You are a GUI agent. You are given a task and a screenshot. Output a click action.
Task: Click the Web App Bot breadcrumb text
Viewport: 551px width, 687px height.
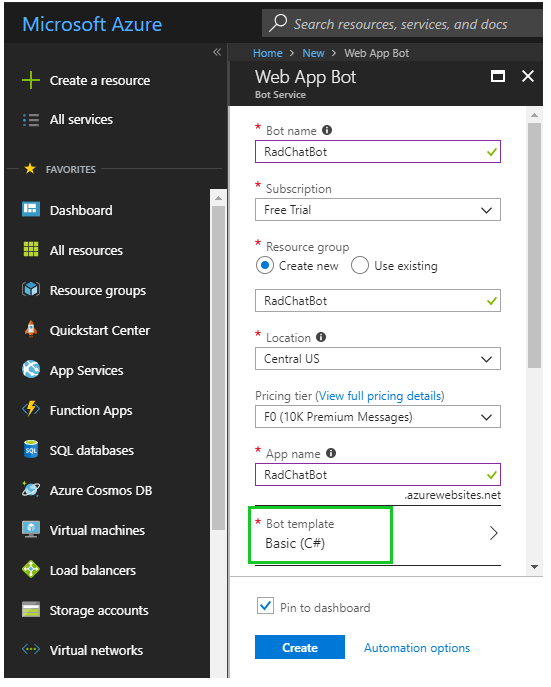[376, 53]
